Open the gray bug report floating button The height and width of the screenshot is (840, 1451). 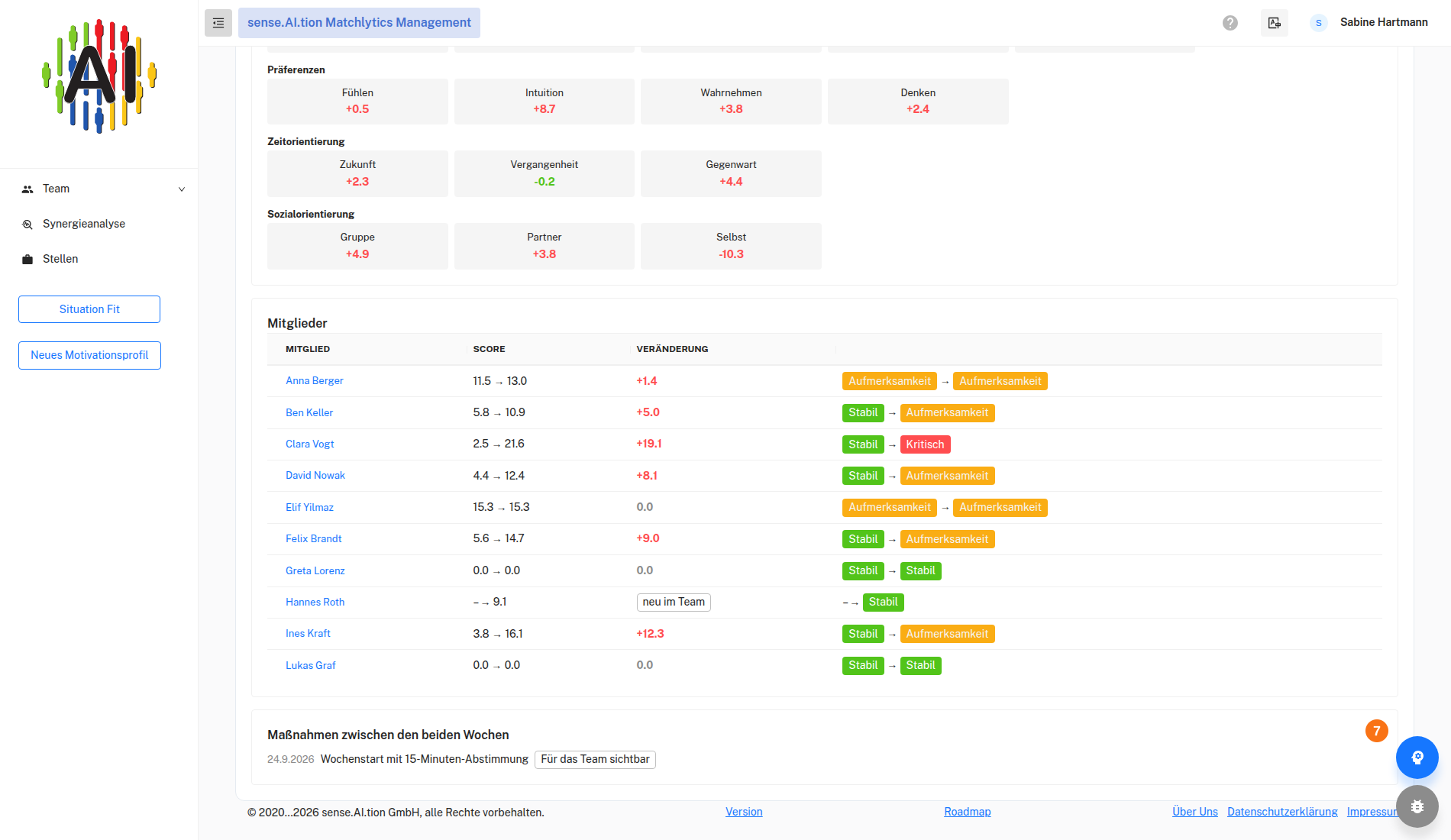[1417, 806]
